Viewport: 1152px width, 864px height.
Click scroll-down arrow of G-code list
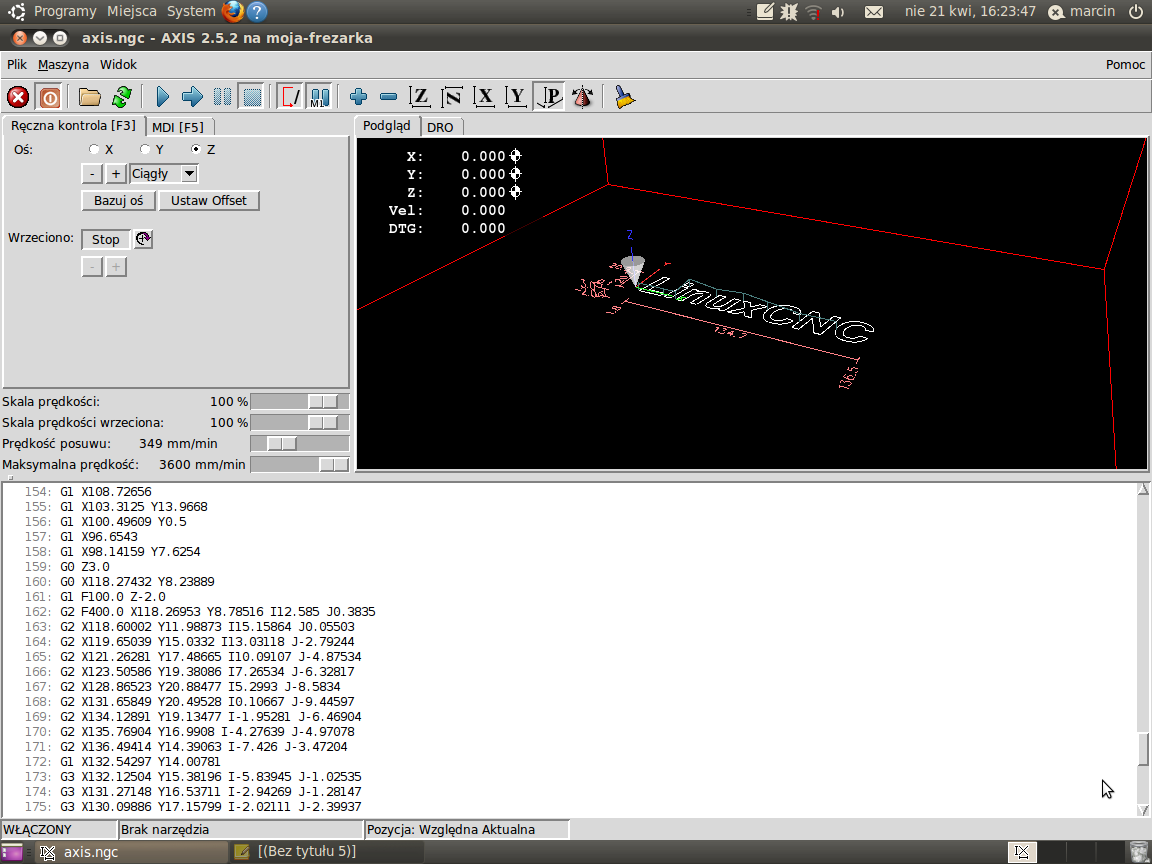coord(1143,810)
